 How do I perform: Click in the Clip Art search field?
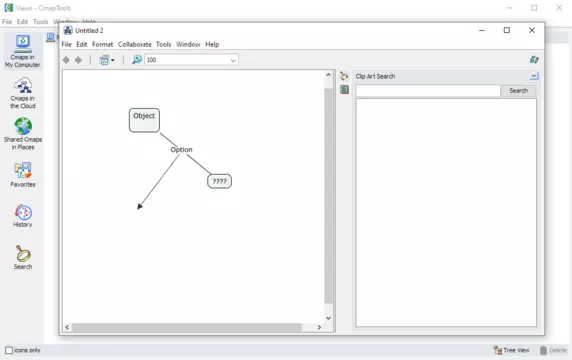point(428,90)
